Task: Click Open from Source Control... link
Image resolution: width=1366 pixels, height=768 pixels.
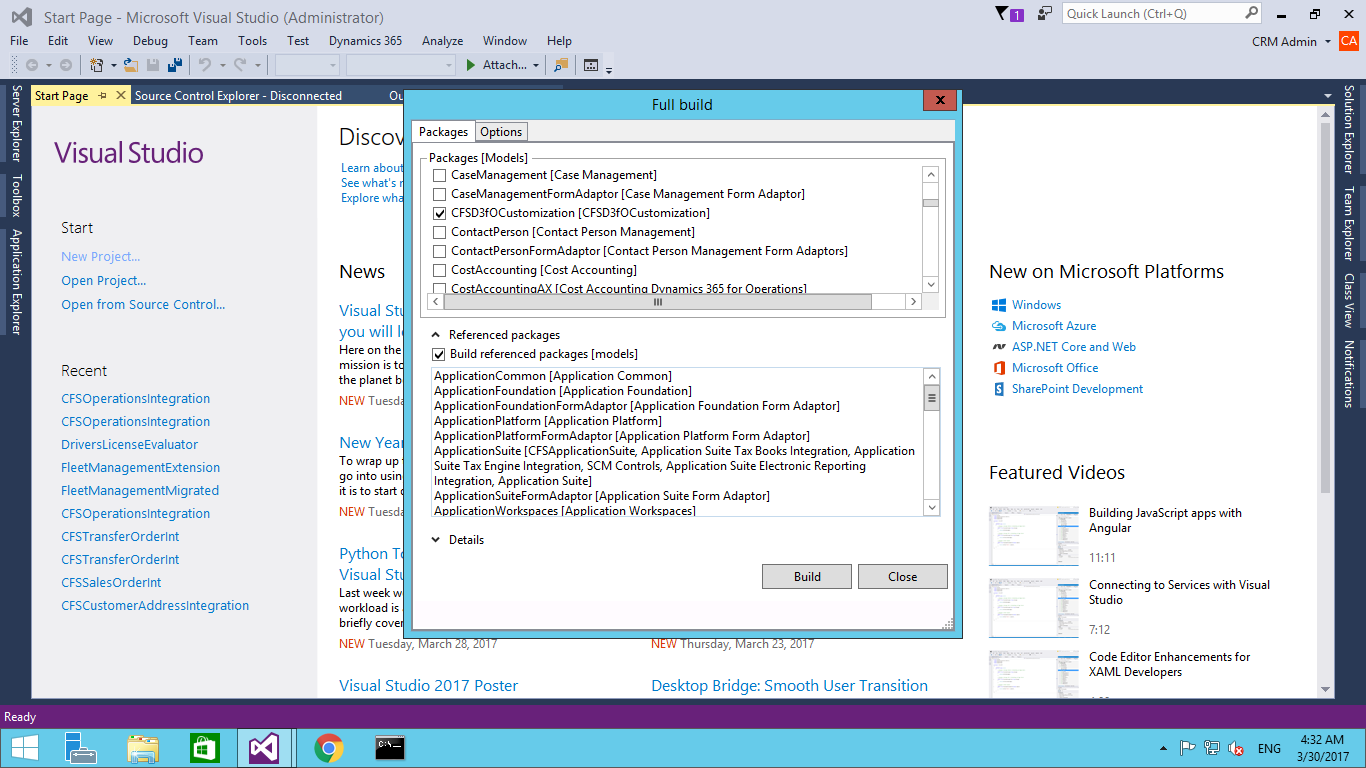Action: (143, 305)
